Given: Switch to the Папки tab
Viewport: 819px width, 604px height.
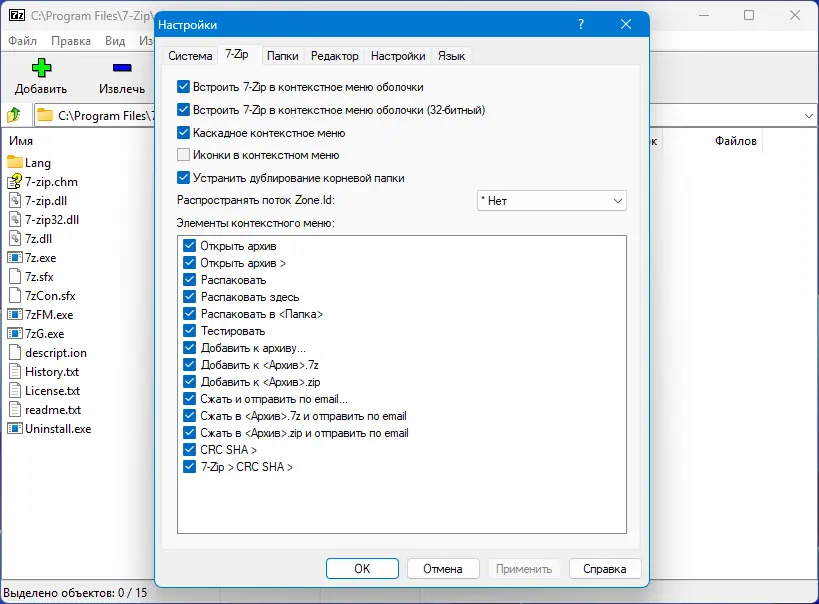Looking at the screenshot, I should click(x=283, y=56).
